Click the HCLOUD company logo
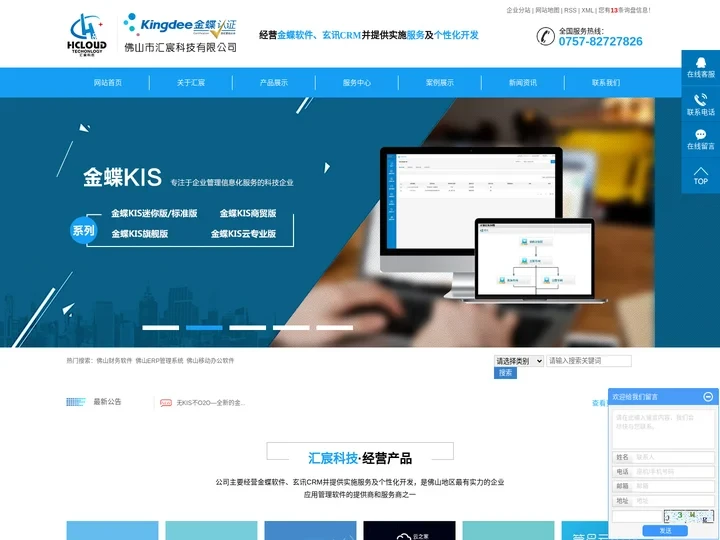 click(x=86, y=35)
